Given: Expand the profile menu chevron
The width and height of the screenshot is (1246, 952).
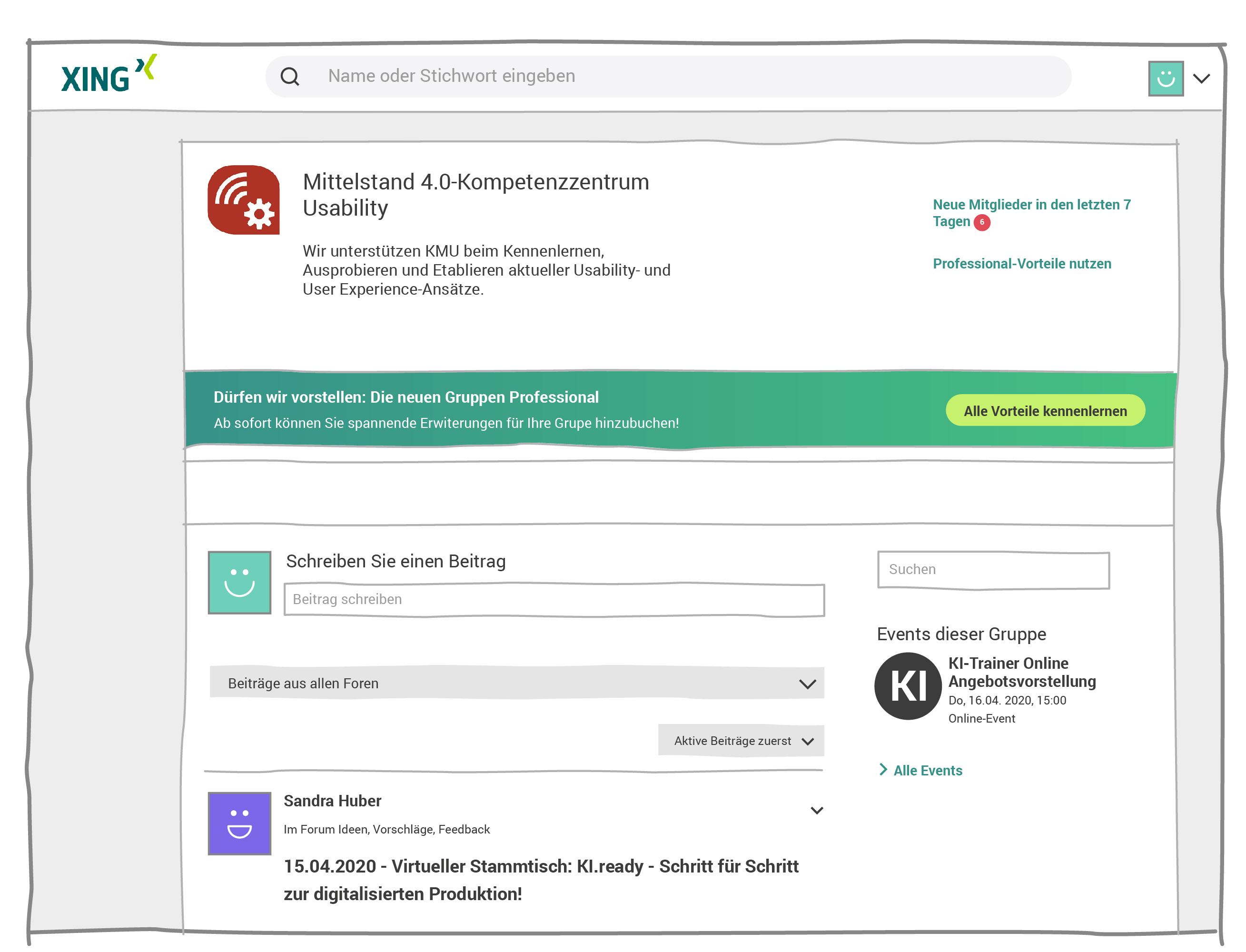Looking at the screenshot, I should point(1201,78).
